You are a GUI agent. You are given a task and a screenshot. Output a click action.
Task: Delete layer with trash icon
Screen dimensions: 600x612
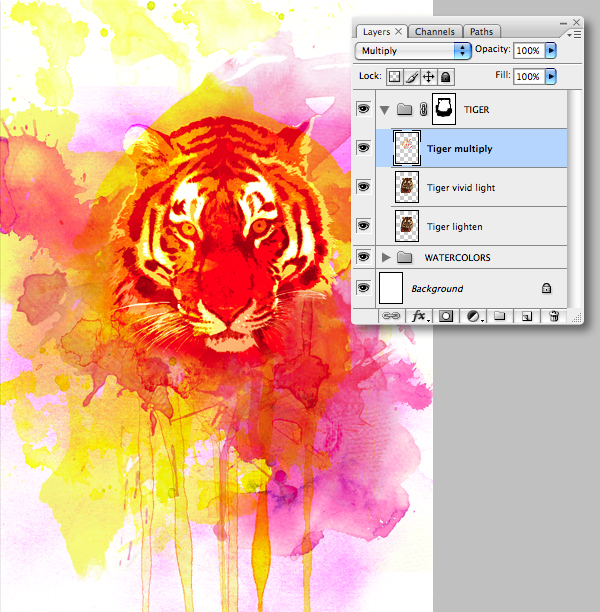[x=554, y=316]
